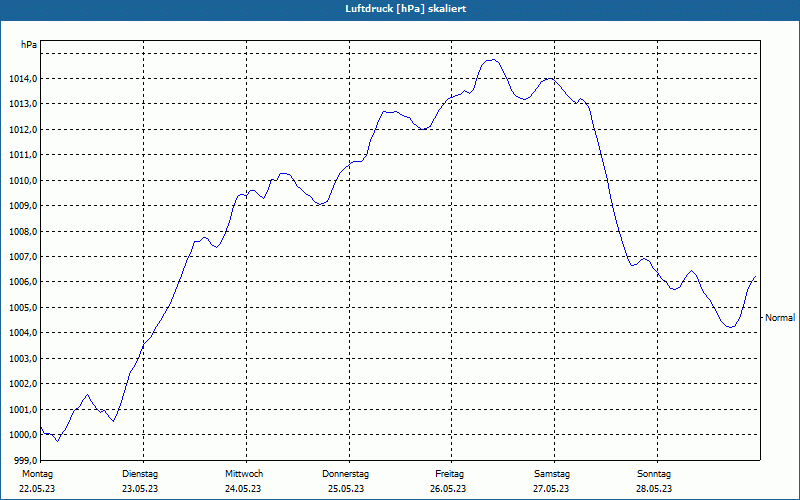Click the date 26.05.23
800x500 pixels.
tap(448, 489)
